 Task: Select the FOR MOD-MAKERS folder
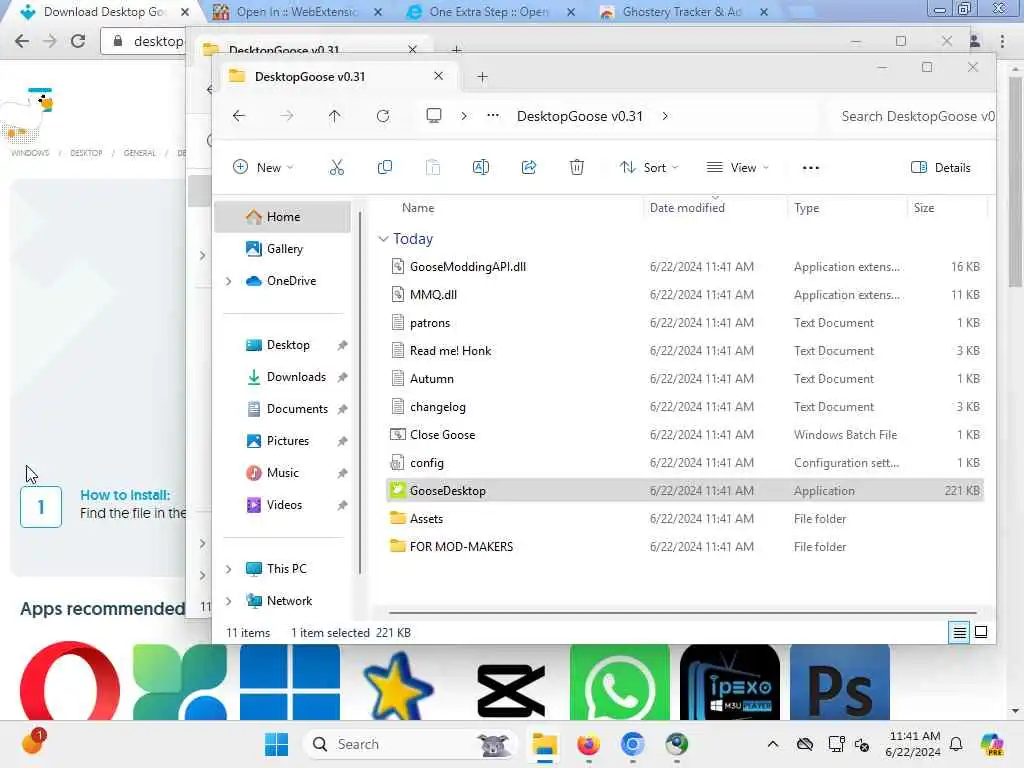(x=684, y=547)
